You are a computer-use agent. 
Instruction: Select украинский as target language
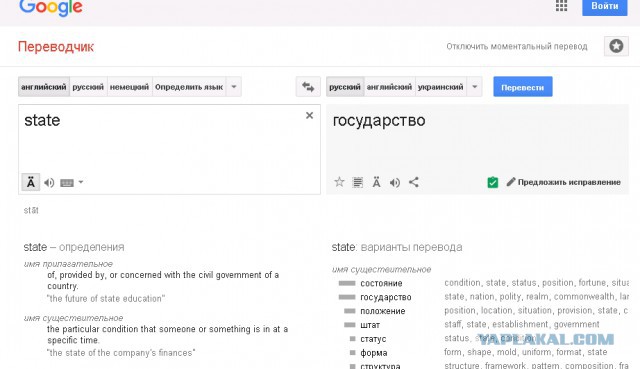click(440, 87)
